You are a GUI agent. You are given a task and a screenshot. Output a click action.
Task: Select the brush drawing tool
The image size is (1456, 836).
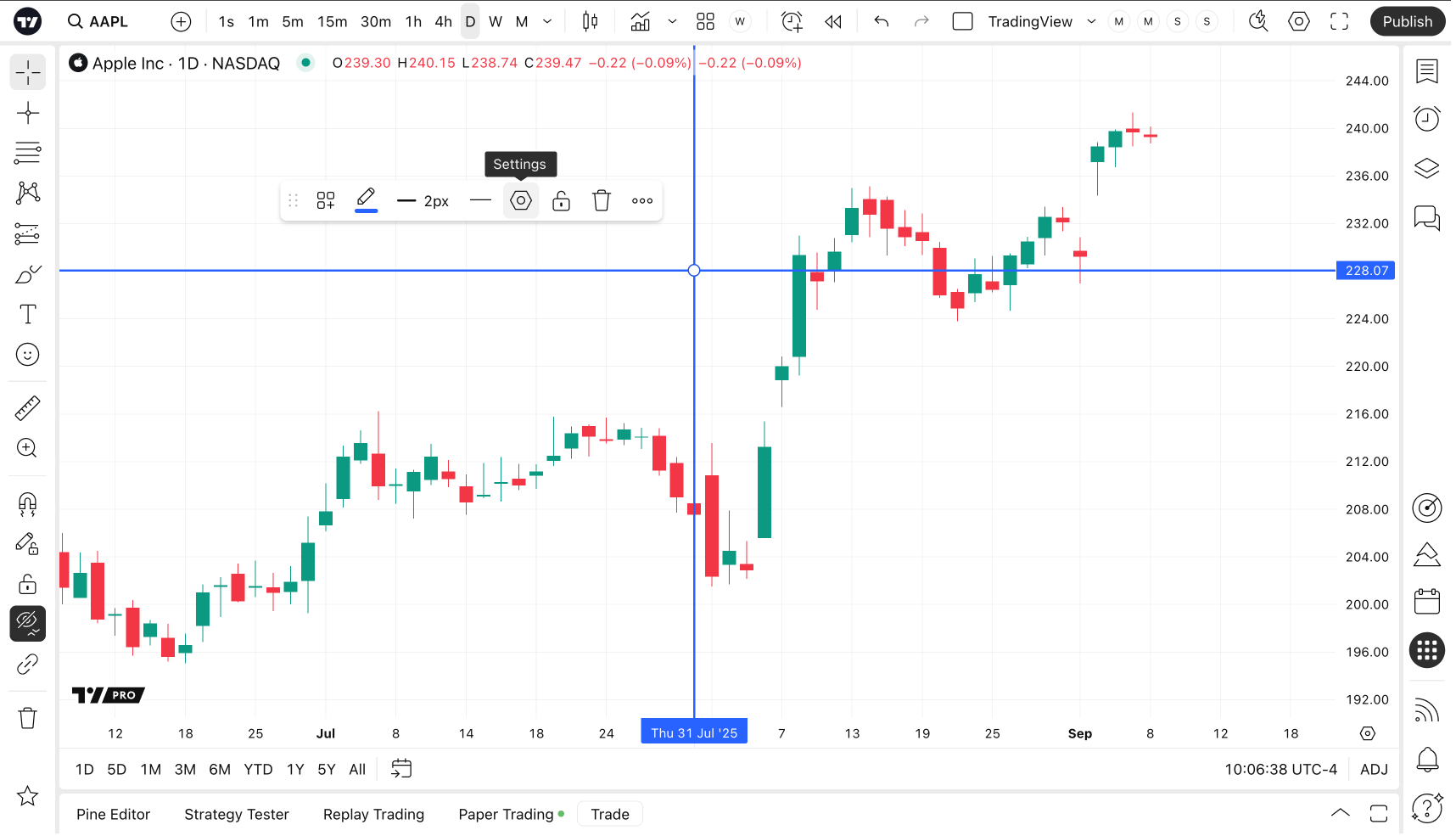click(x=28, y=274)
